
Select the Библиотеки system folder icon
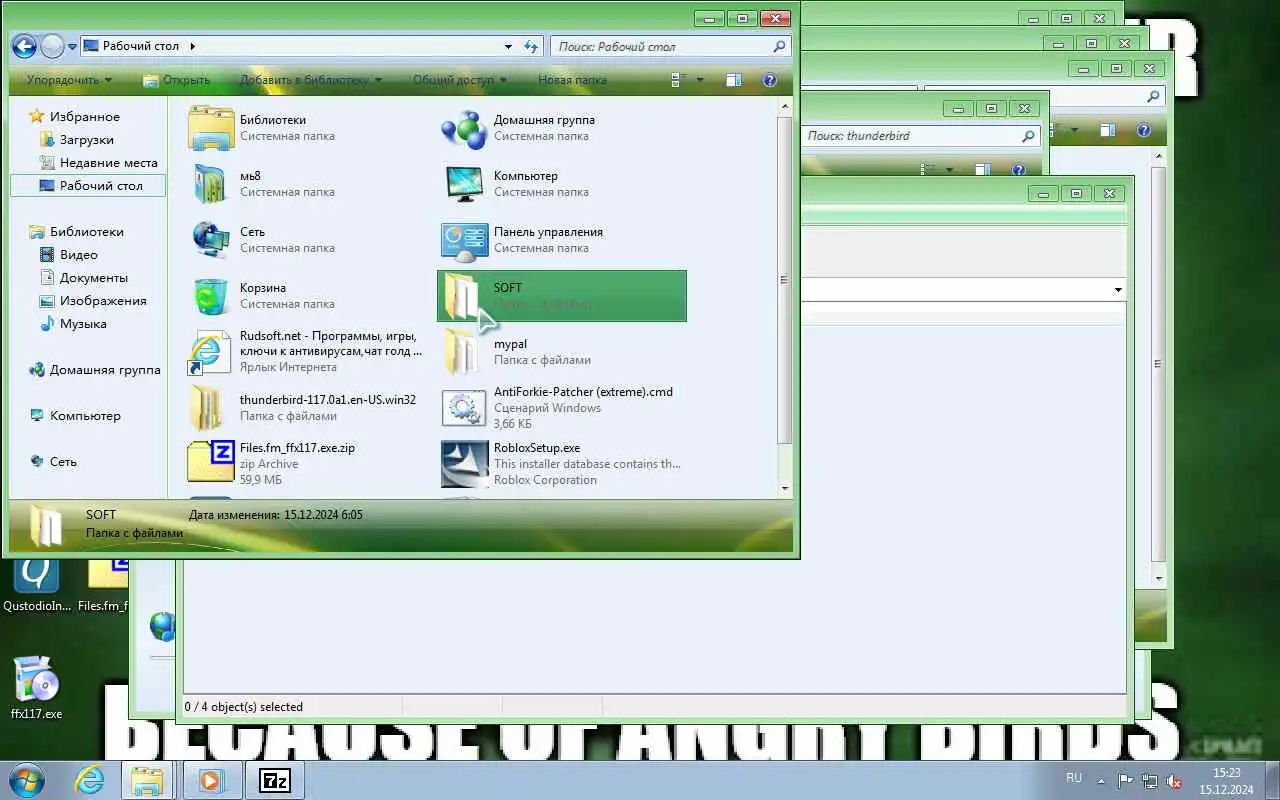pos(210,128)
